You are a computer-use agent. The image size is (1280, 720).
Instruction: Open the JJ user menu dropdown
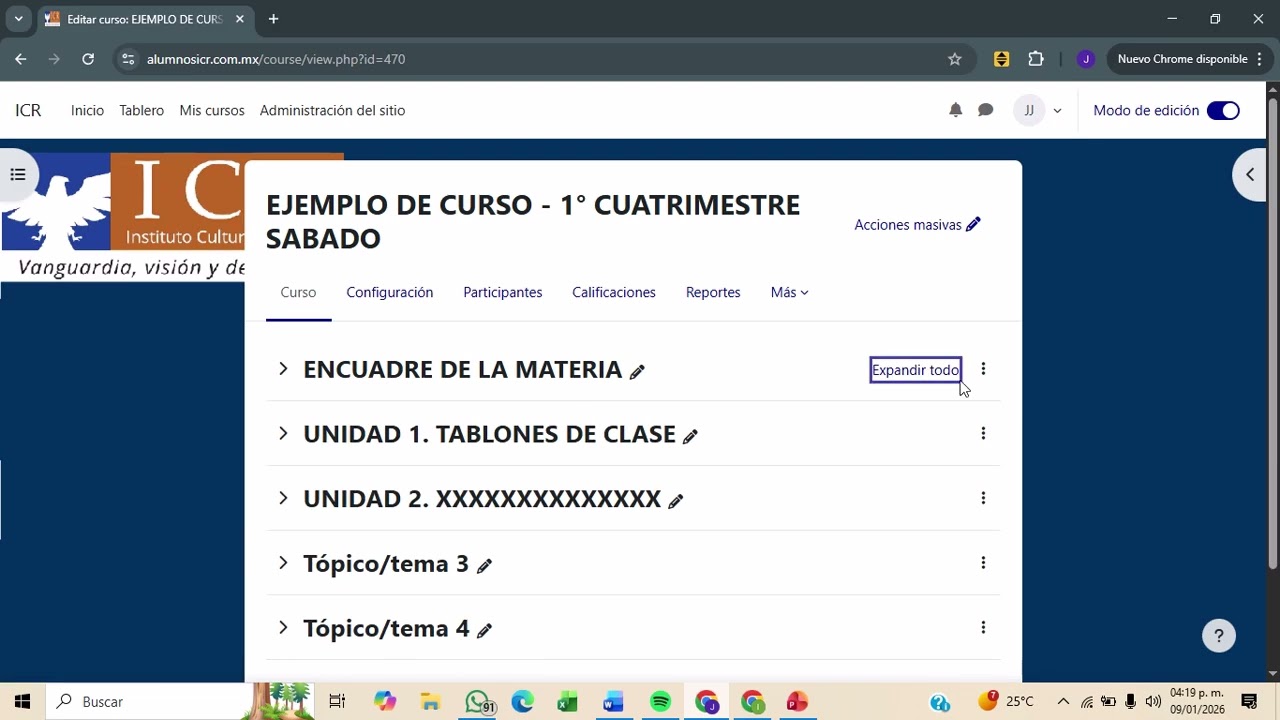click(x=1038, y=110)
